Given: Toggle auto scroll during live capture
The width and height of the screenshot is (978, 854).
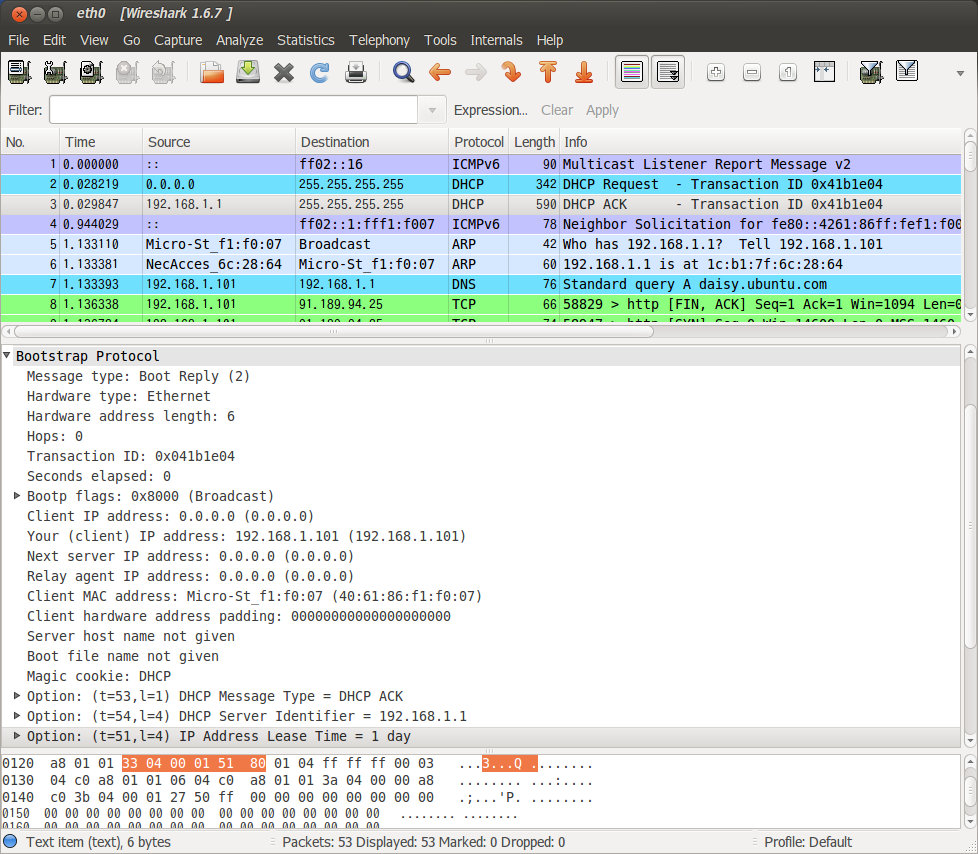Looking at the screenshot, I should (x=668, y=72).
